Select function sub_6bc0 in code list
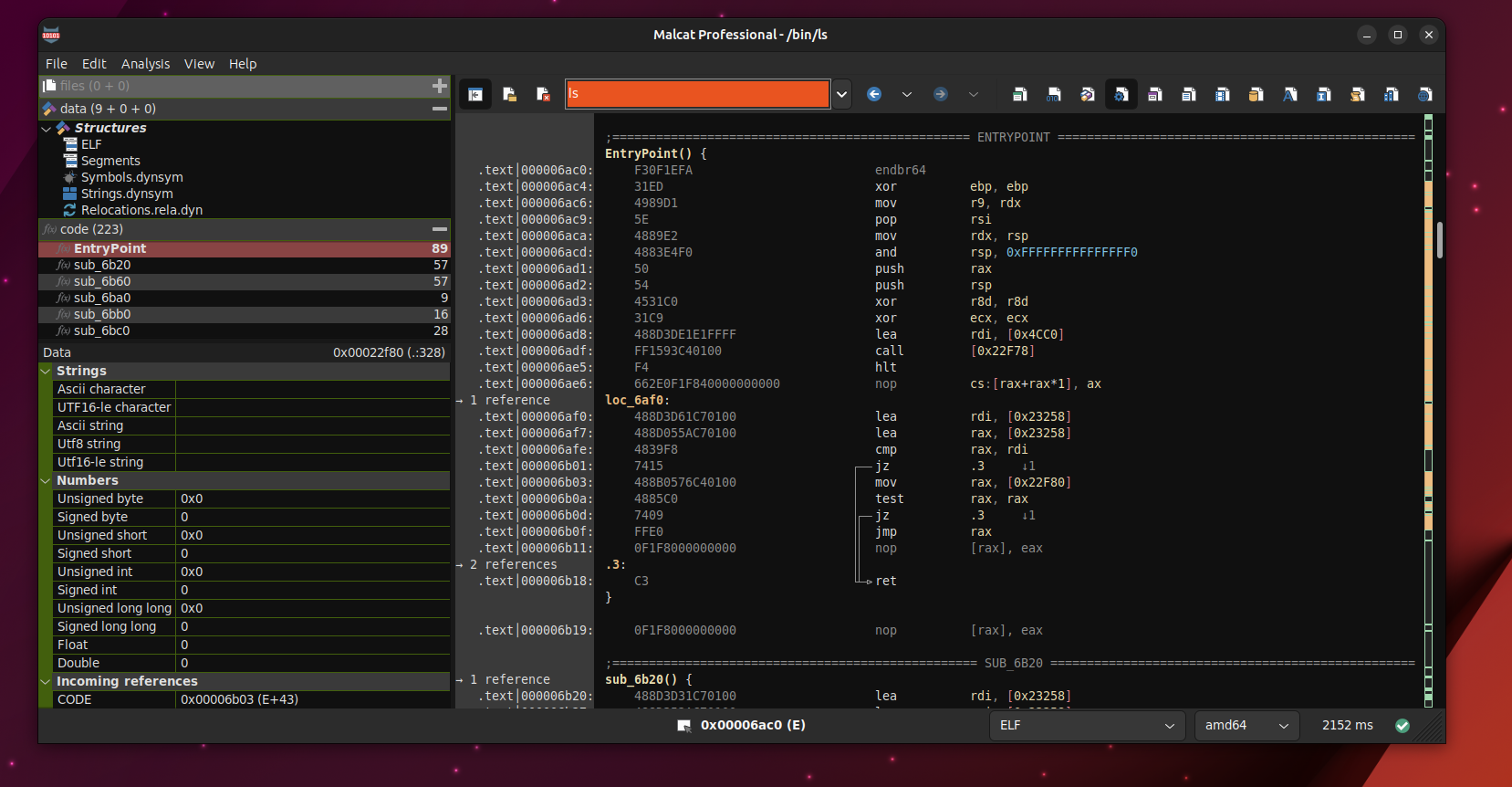Viewport: 1512px width, 787px height. [x=245, y=331]
